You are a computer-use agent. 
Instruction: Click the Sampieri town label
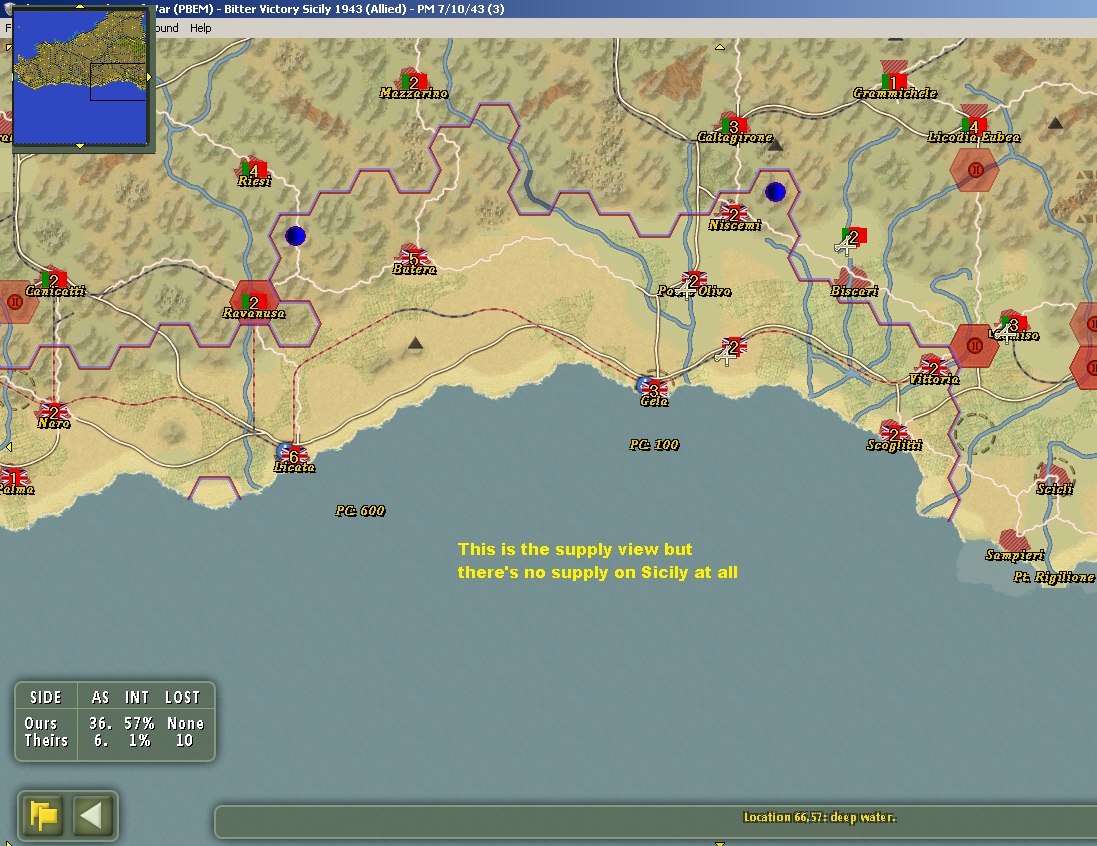click(x=1014, y=555)
